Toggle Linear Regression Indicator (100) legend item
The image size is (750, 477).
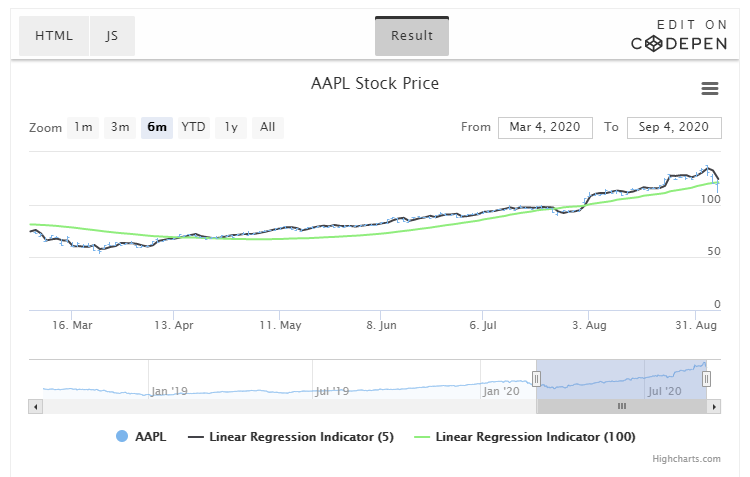525,436
